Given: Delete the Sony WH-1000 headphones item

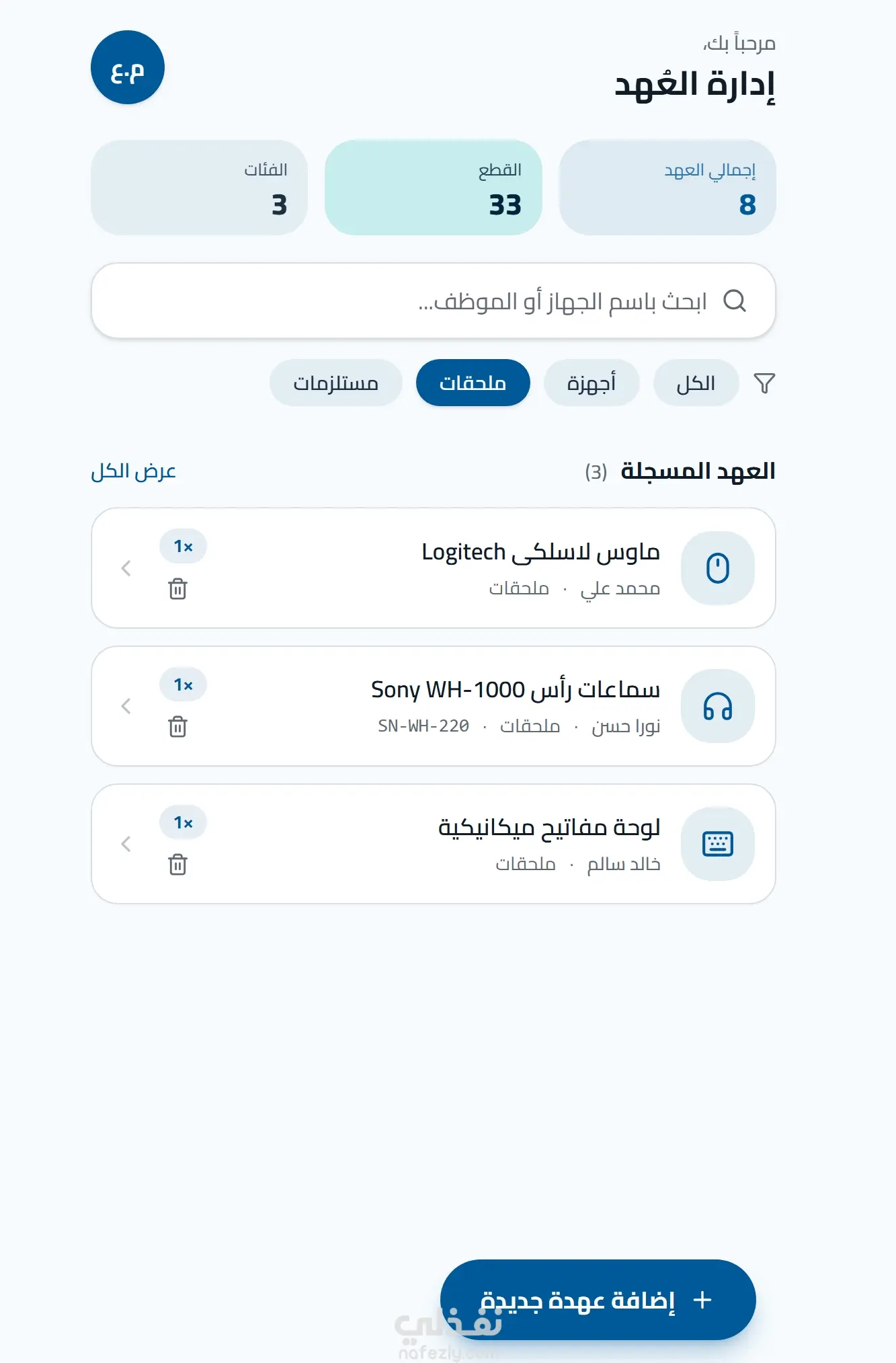Looking at the screenshot, I should pyautogui.click(x=177, y=727).
